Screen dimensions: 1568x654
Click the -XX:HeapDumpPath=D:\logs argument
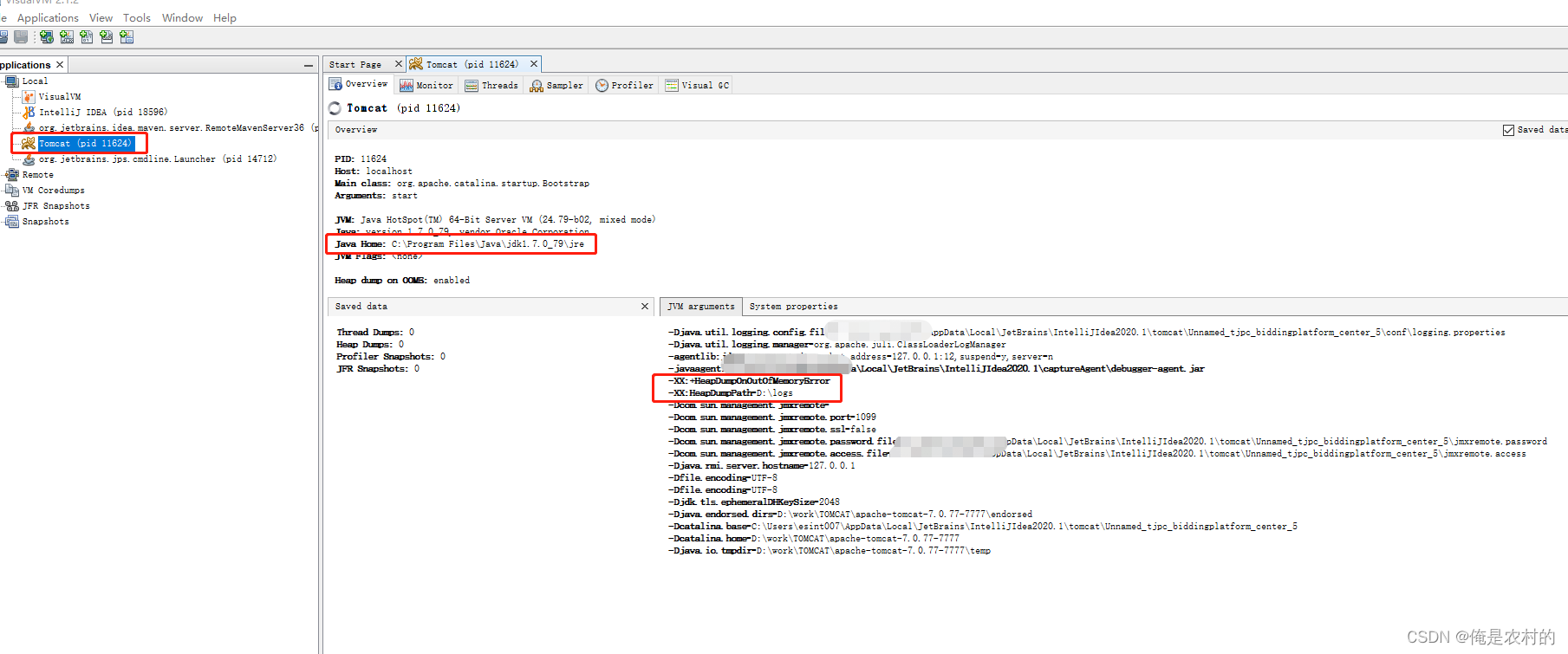tap(730, 393)
